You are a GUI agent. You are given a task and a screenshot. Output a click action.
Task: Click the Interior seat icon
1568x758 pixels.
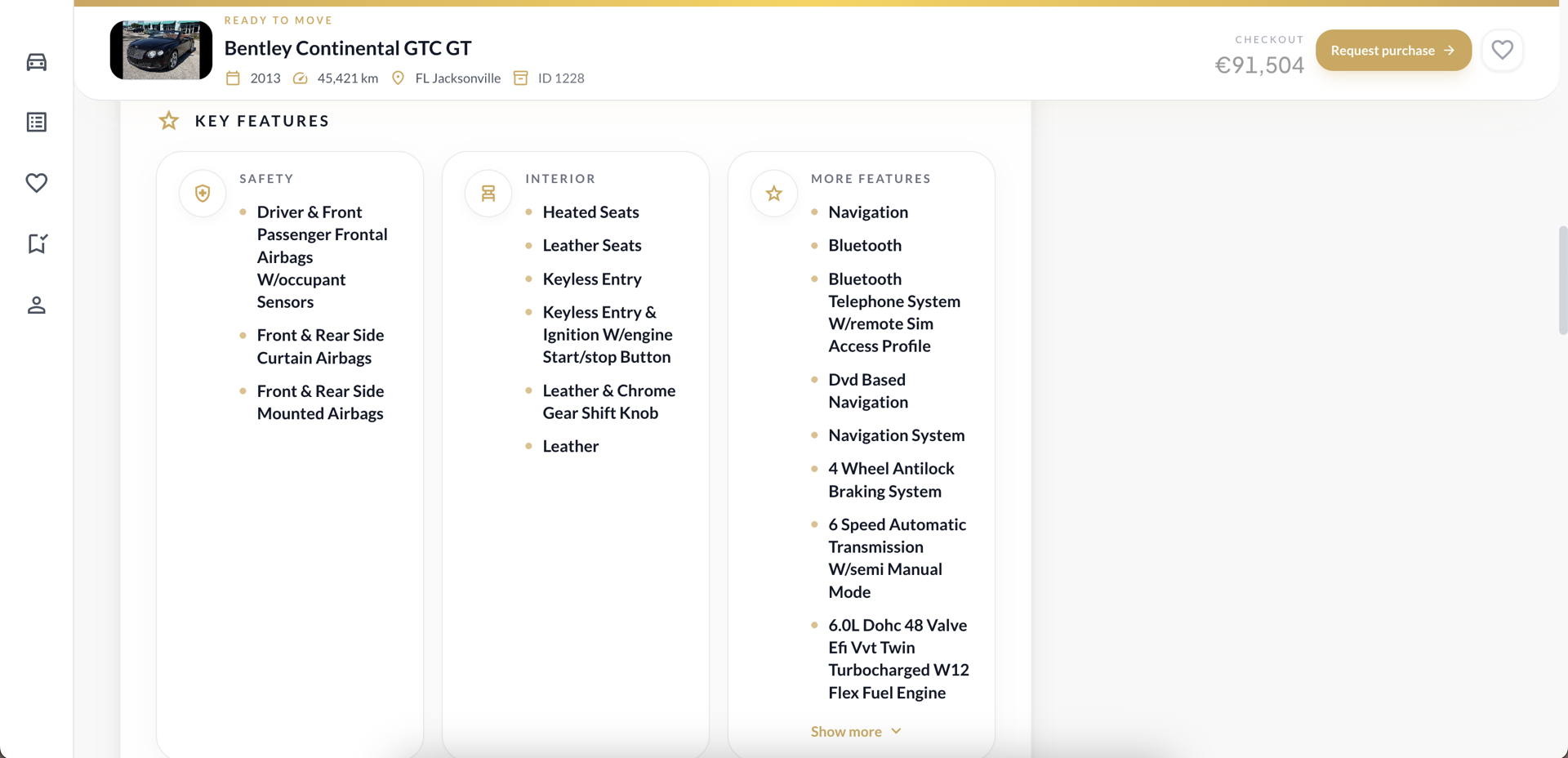click(x=488, y=194)
